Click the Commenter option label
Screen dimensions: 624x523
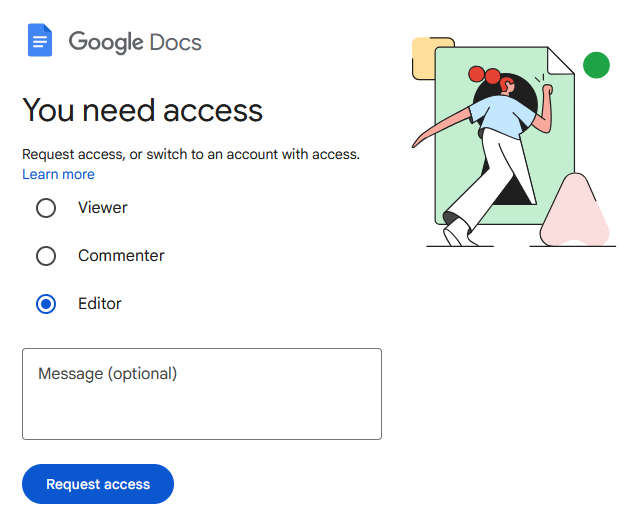[x=121, y=256]
